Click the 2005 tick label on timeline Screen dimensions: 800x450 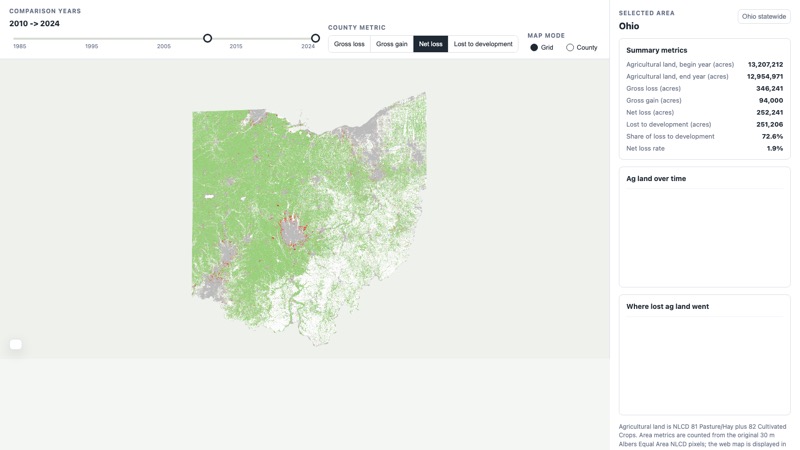(x=164, y=46)
